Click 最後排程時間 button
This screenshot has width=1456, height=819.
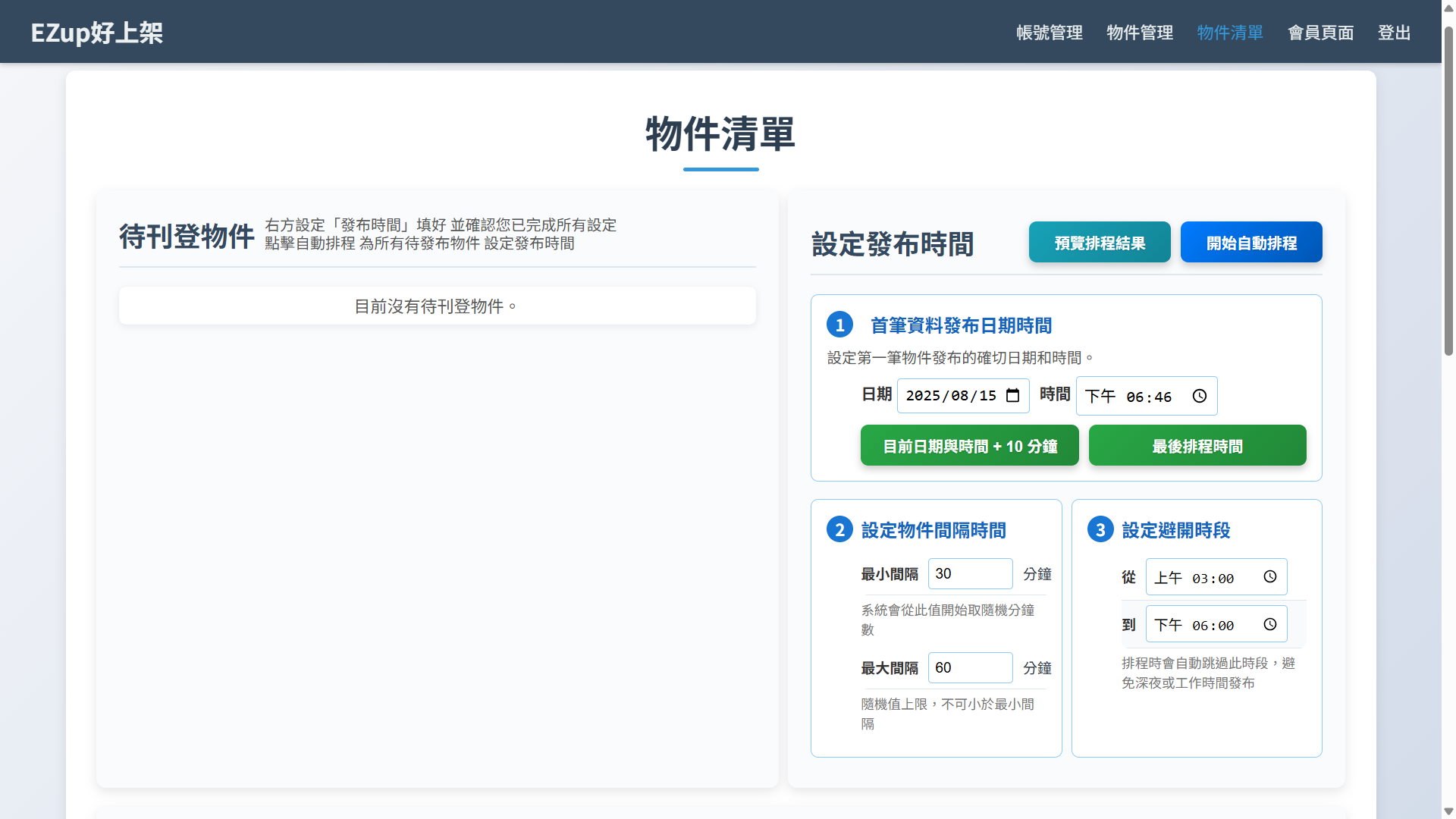1197,446
